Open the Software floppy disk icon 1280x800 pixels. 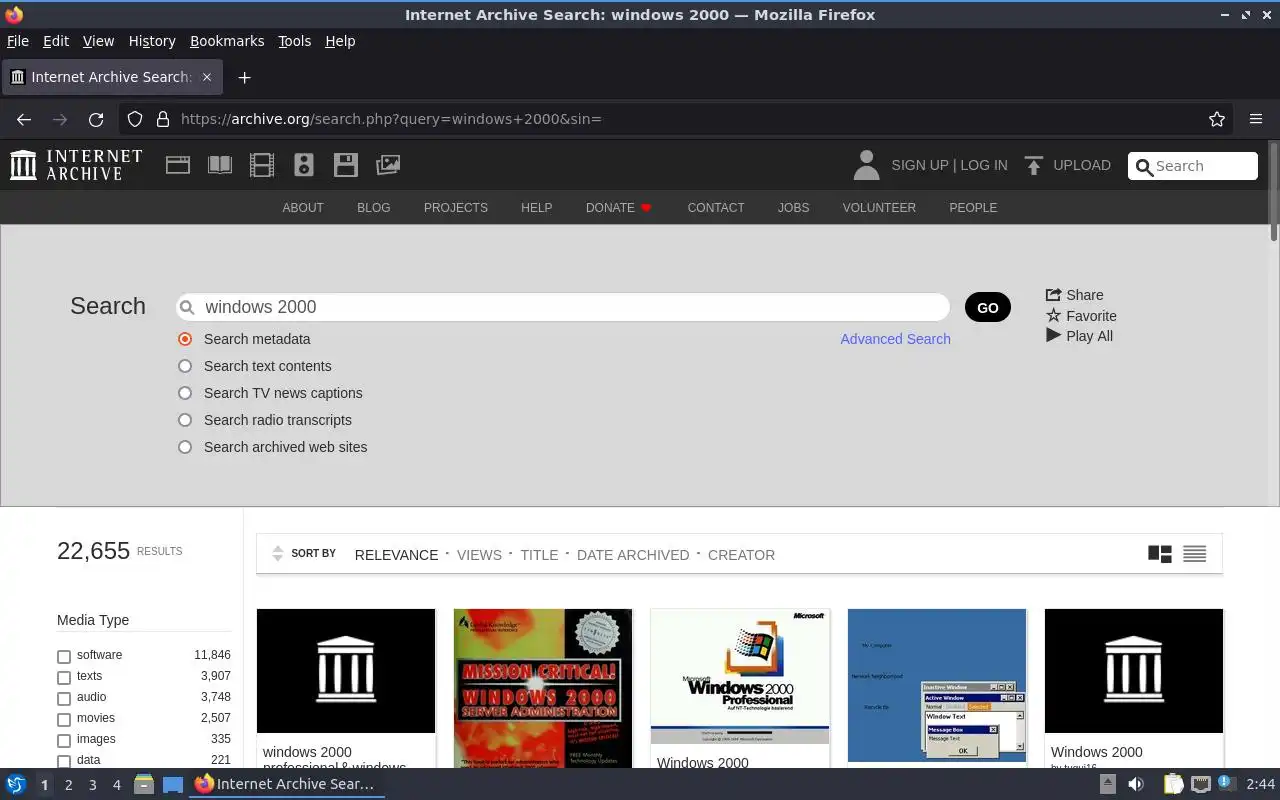point(346,165)
